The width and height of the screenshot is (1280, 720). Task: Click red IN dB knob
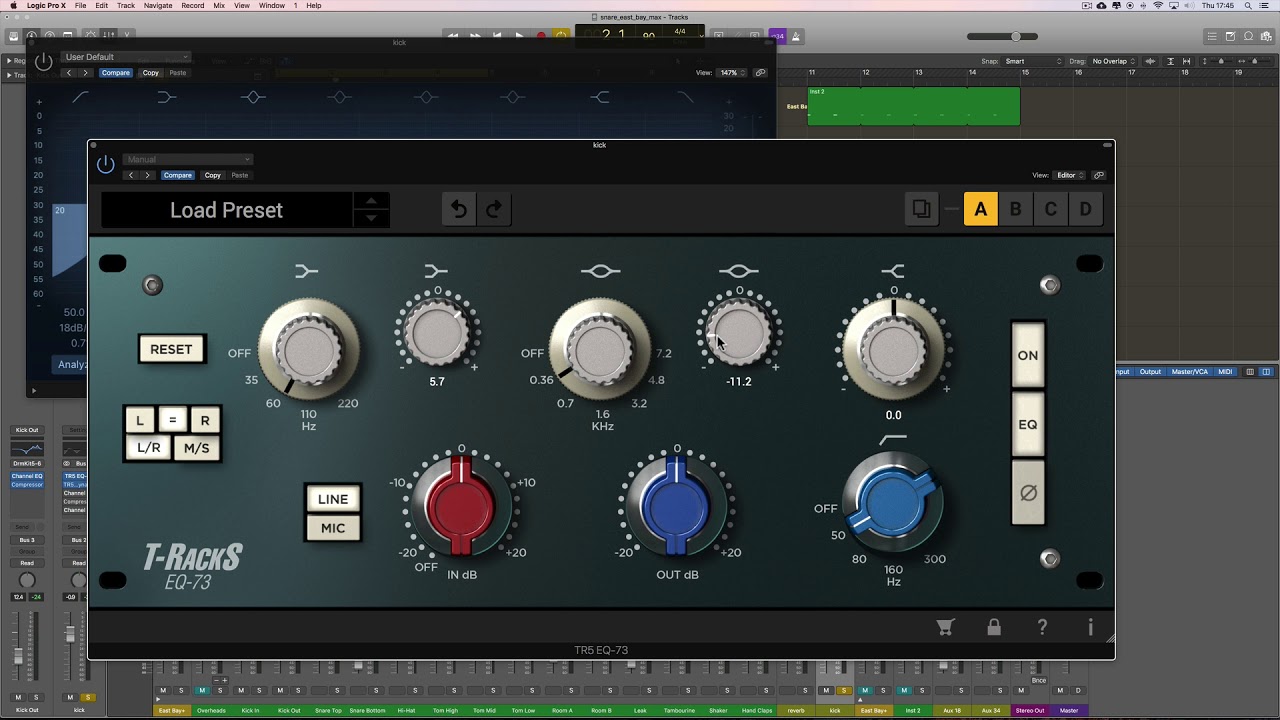point(461,504)
